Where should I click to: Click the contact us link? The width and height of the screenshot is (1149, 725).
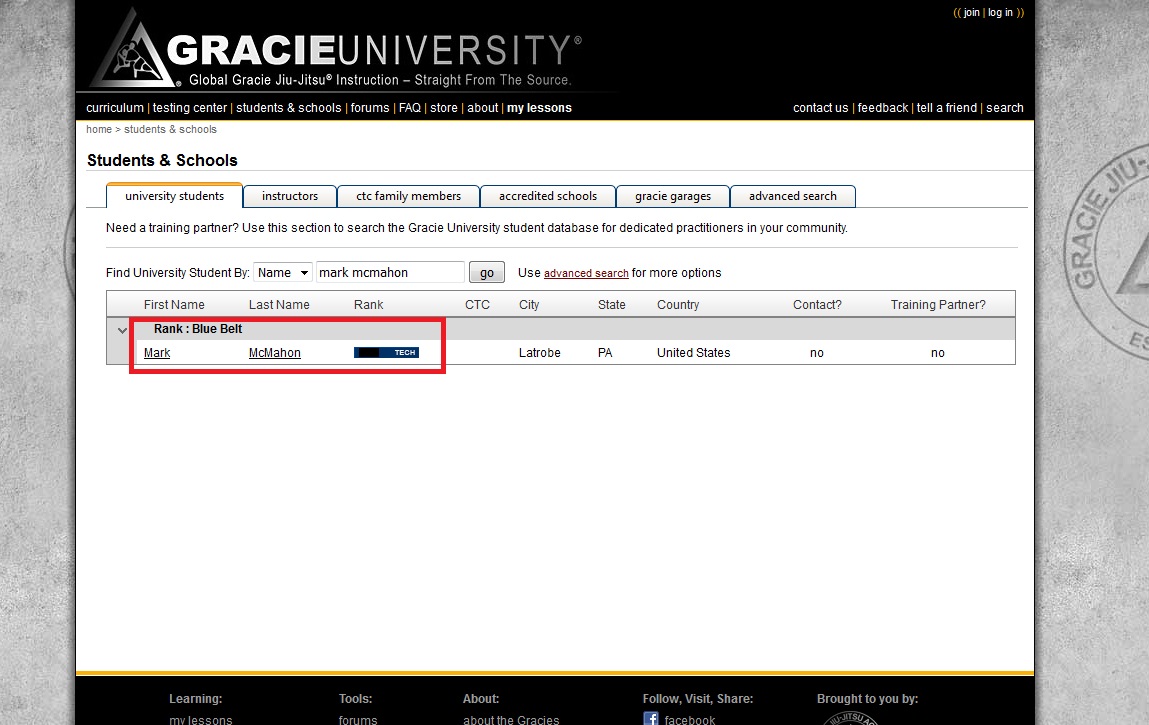tap(821, 108)
